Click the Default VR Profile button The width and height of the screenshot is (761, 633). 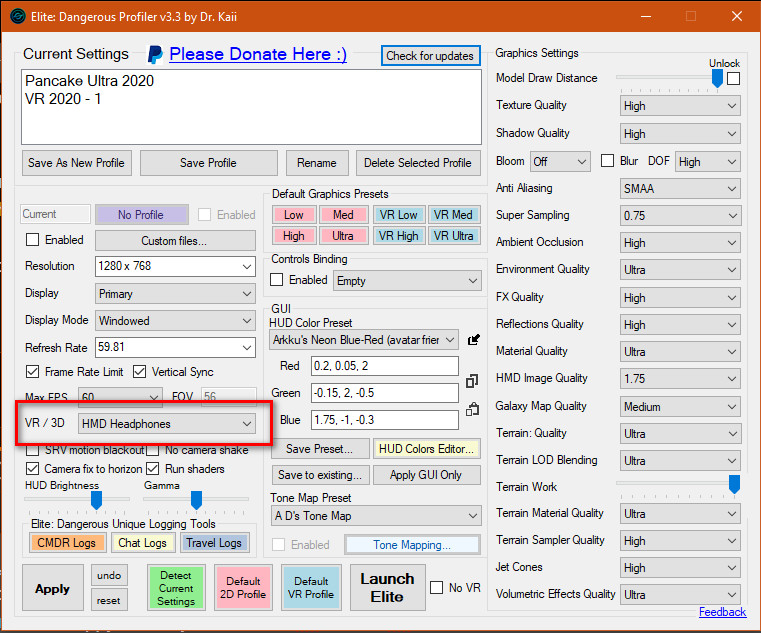[x=311, y=588]
